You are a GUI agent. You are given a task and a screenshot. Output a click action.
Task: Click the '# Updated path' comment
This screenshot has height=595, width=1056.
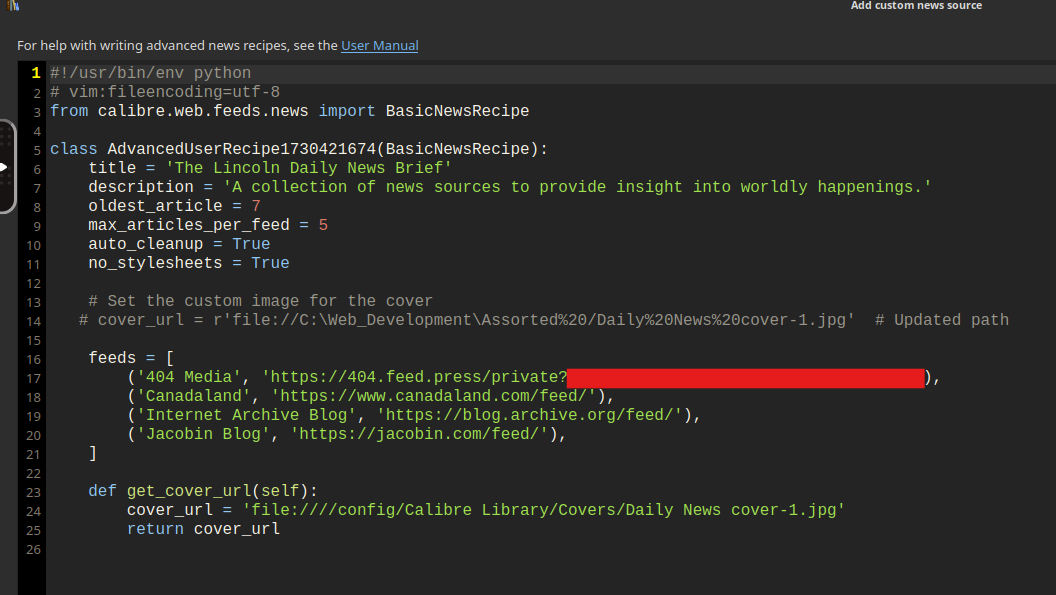click(x=942, y=319)
